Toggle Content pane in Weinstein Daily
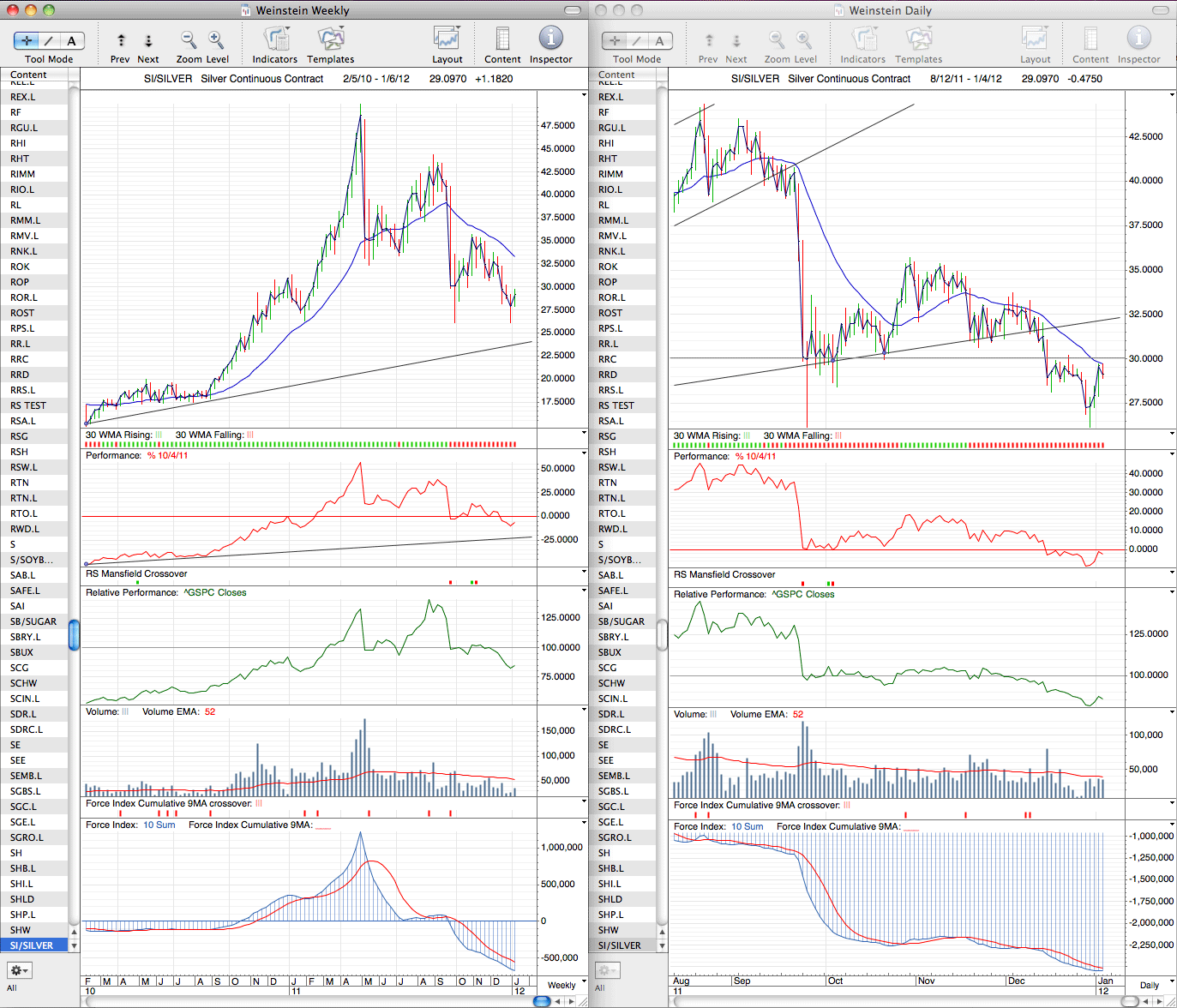This screenshot has height=1008, width=1177. (x=1090, y=45)
